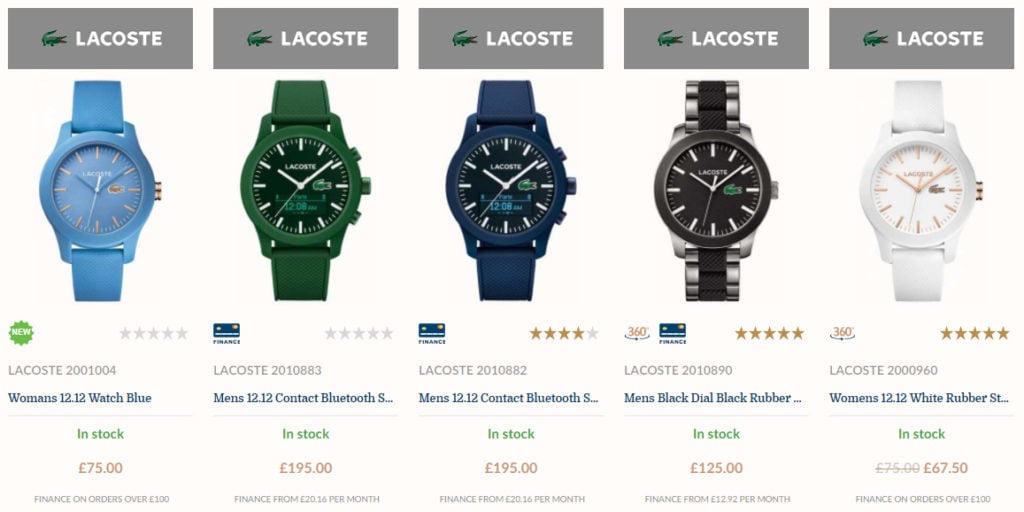Open the Womens 12.12 White Rubber link
The width and height of the screenshot is (1024, 512).
[920, 398]
